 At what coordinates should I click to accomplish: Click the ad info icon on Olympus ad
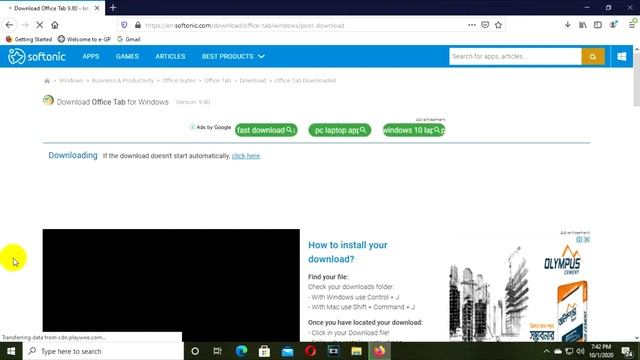[579, 240]
